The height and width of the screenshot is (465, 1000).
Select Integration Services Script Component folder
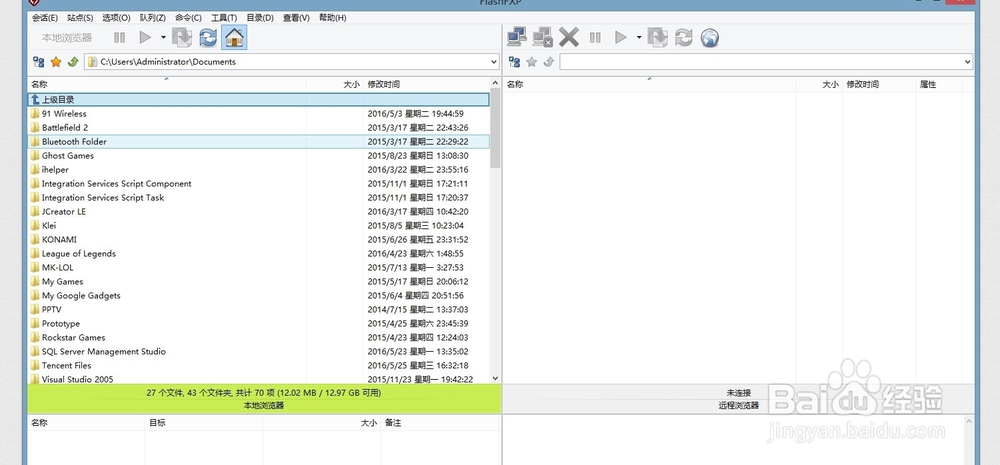tap(259, 184)
